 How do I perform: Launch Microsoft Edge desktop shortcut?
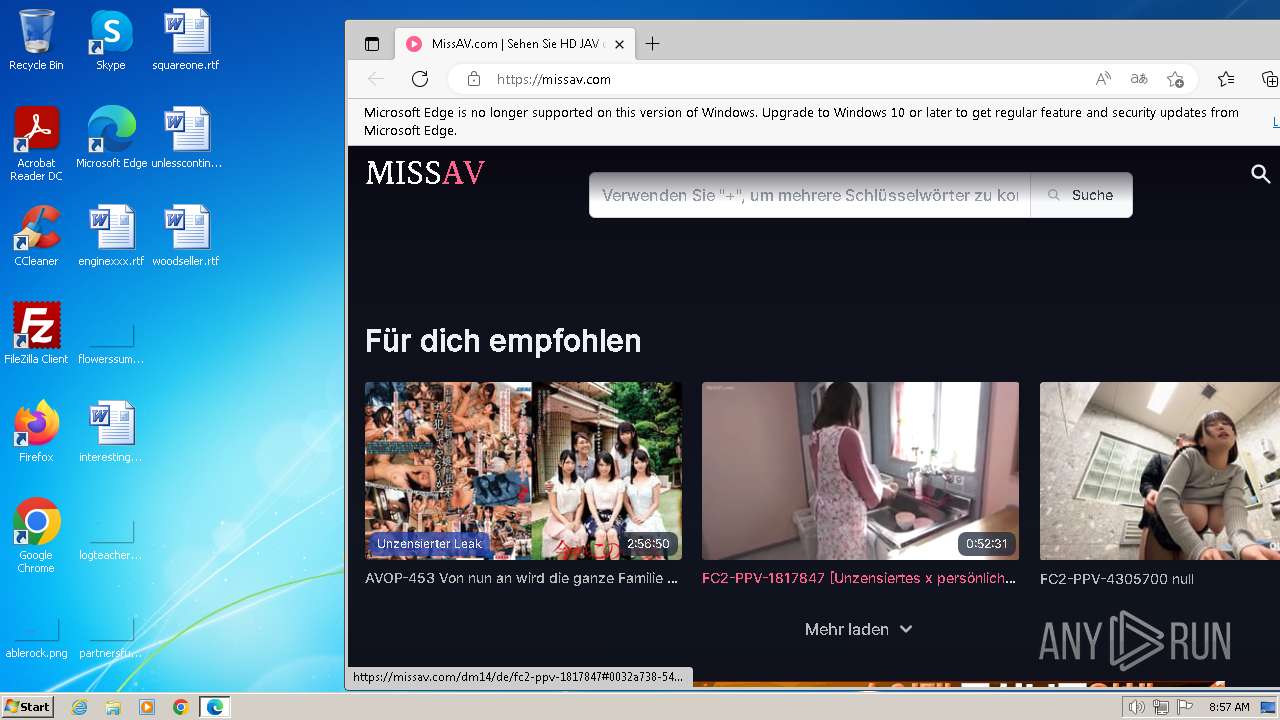coord(111,137)
